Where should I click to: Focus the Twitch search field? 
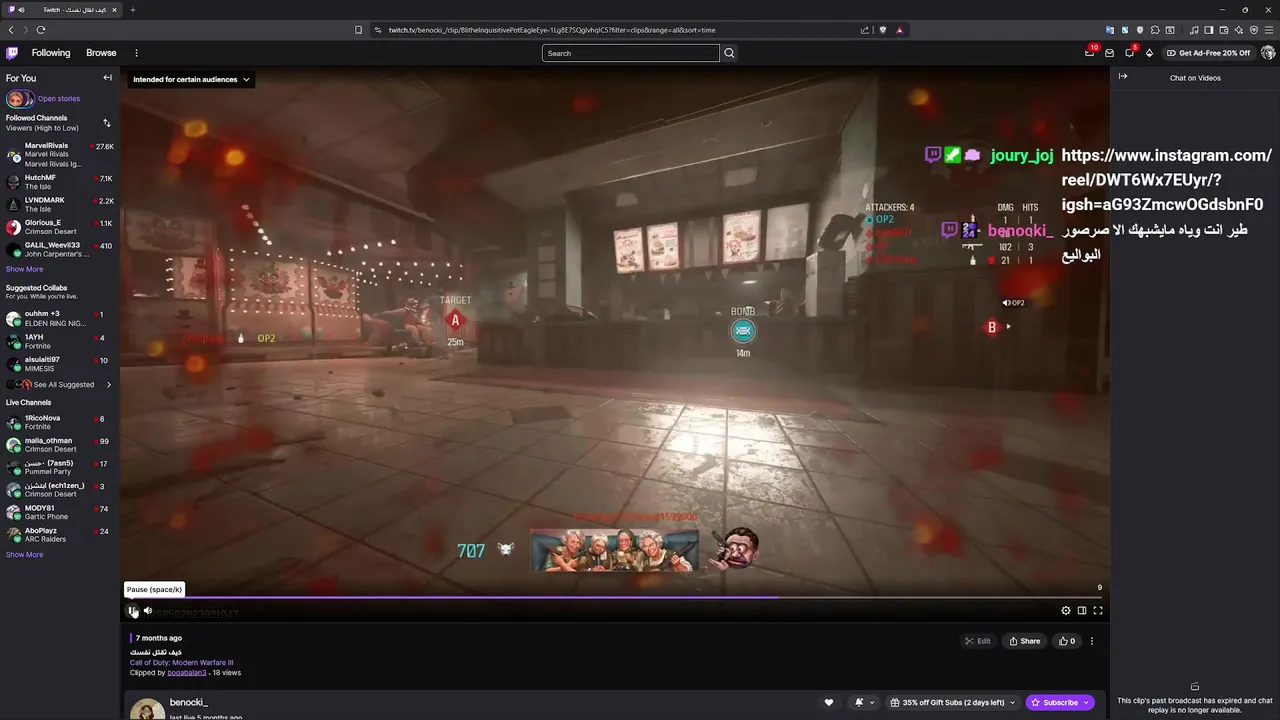click(631, 53)
